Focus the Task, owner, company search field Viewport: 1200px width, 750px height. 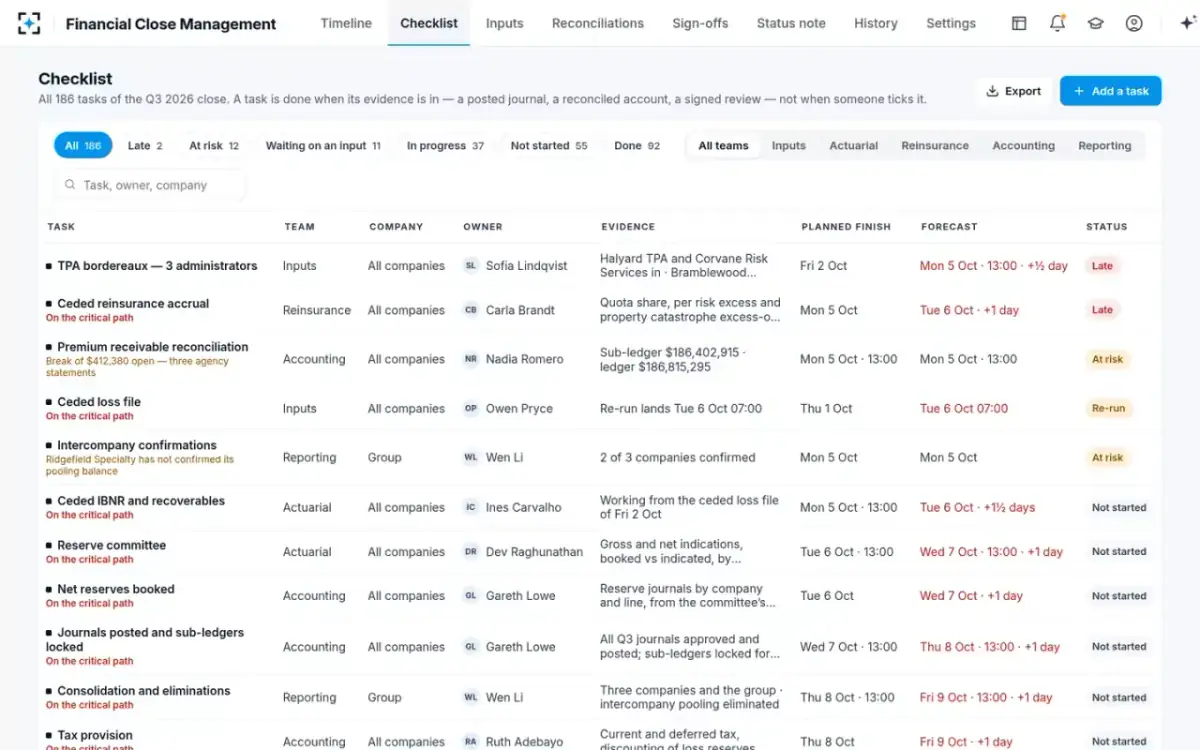coord(149,185)
